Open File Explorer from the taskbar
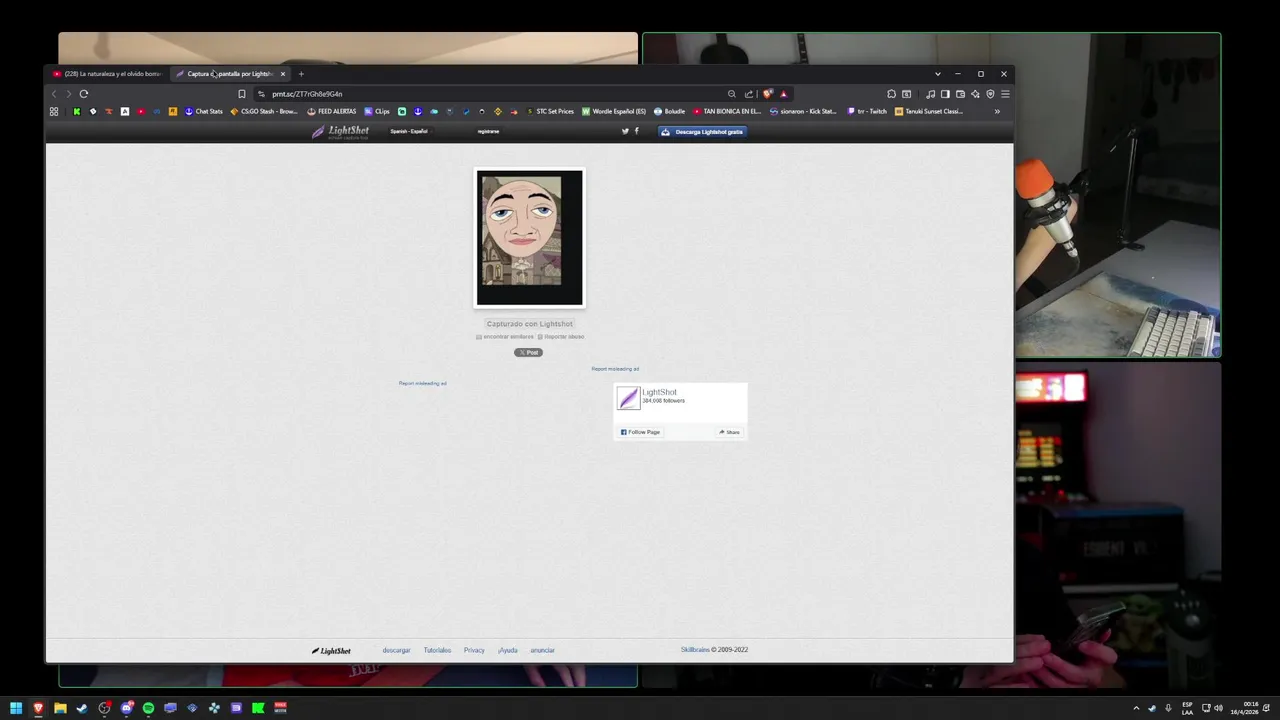This screenshot has width=1280, height=720. [60, 708]
